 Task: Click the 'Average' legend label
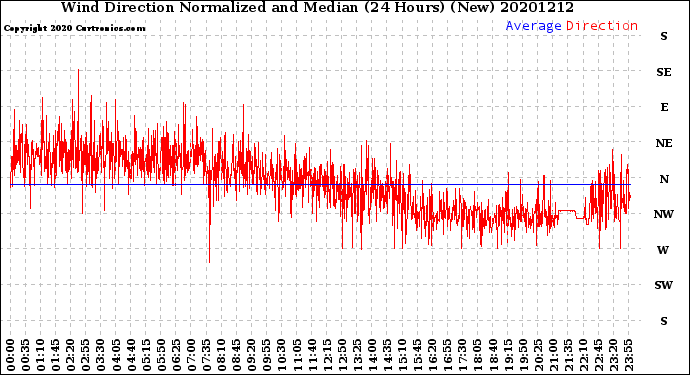click(533, 26)
